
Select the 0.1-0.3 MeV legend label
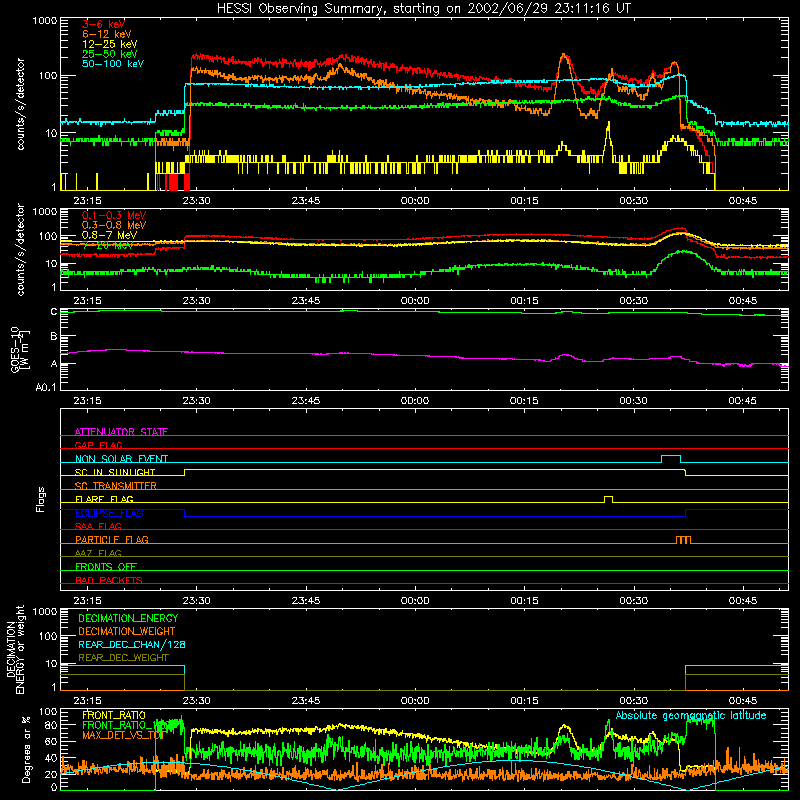pyautogui.click(x=114, y=215)
